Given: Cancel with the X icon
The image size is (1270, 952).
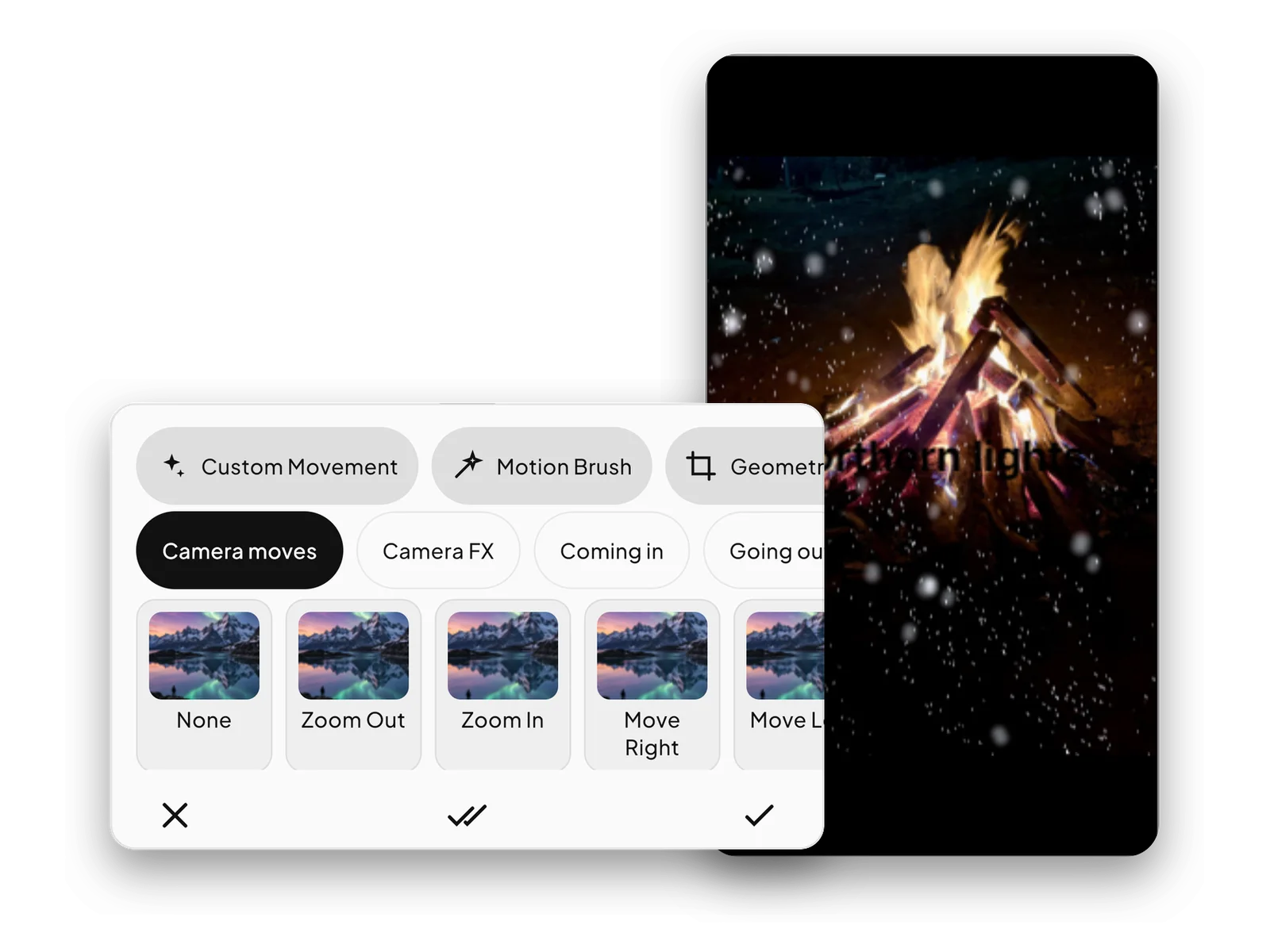Looking at the screenshot, I should click(175, 815).
